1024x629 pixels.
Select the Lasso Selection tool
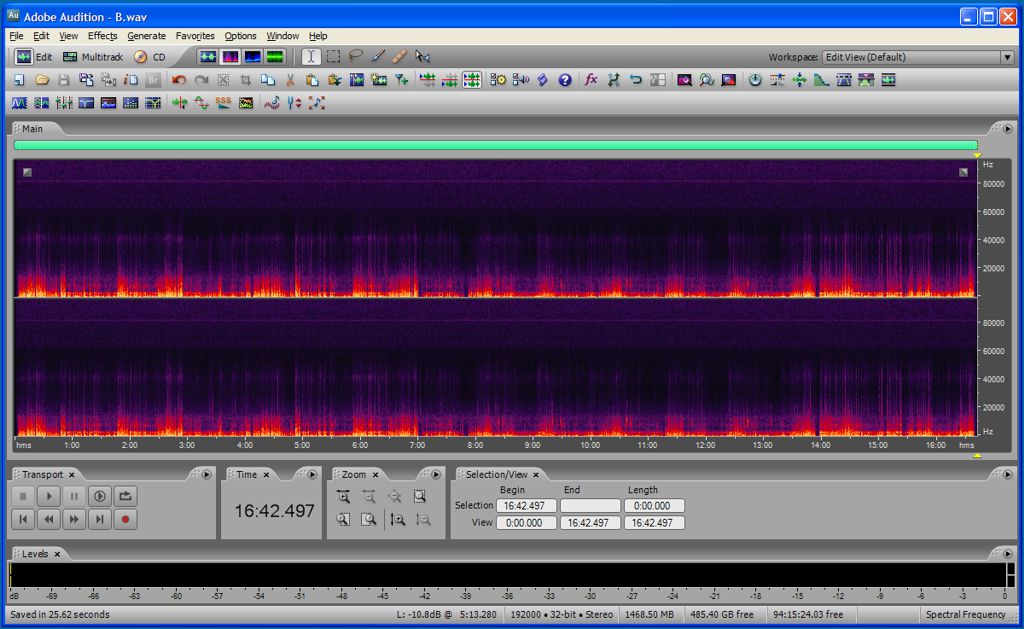coord(355,57)
